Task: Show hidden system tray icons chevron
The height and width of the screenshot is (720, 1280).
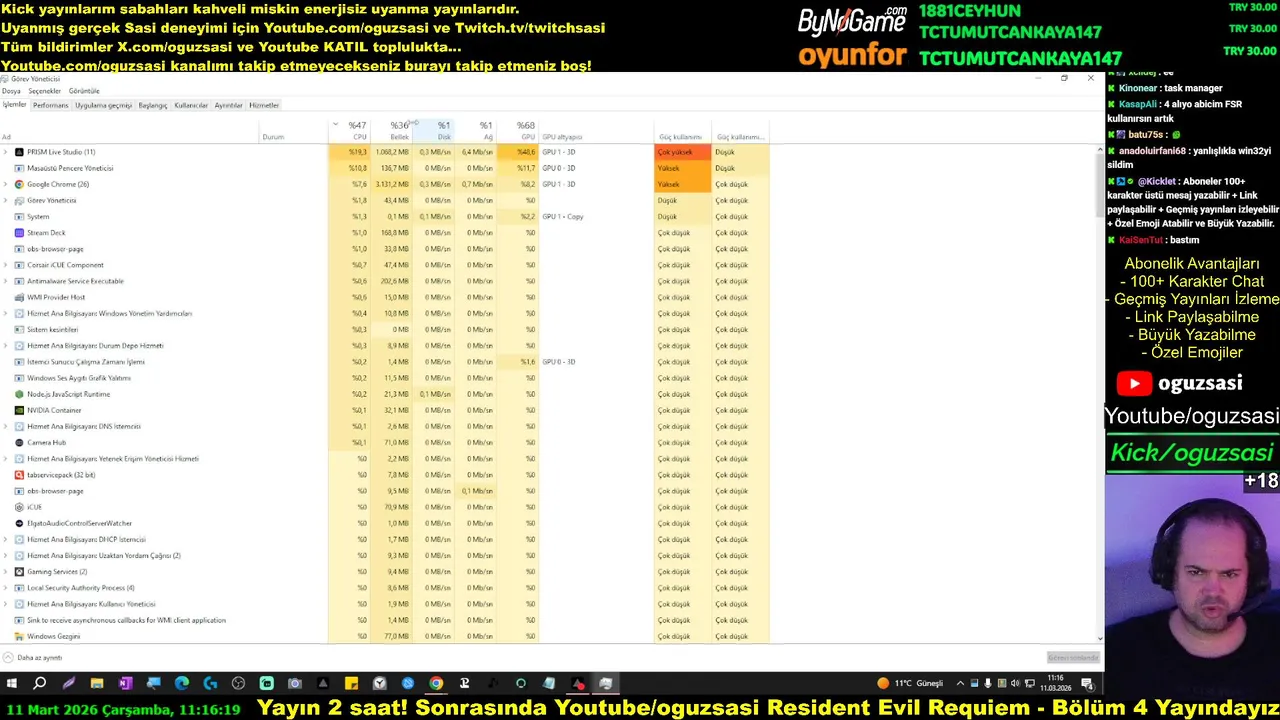Action: (x=960, y=684)
